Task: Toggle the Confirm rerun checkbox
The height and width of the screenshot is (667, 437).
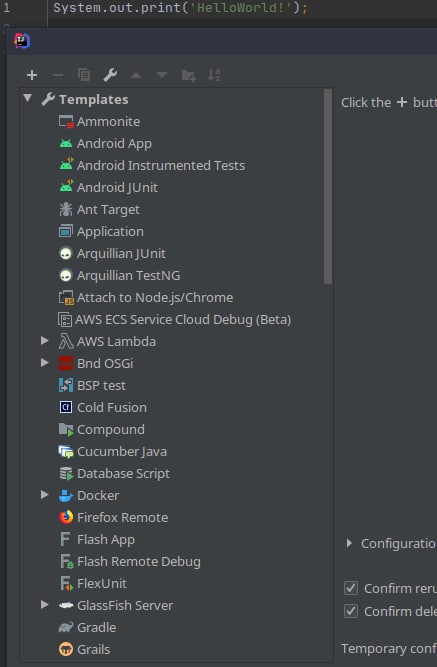Action: tap(351, 588)
